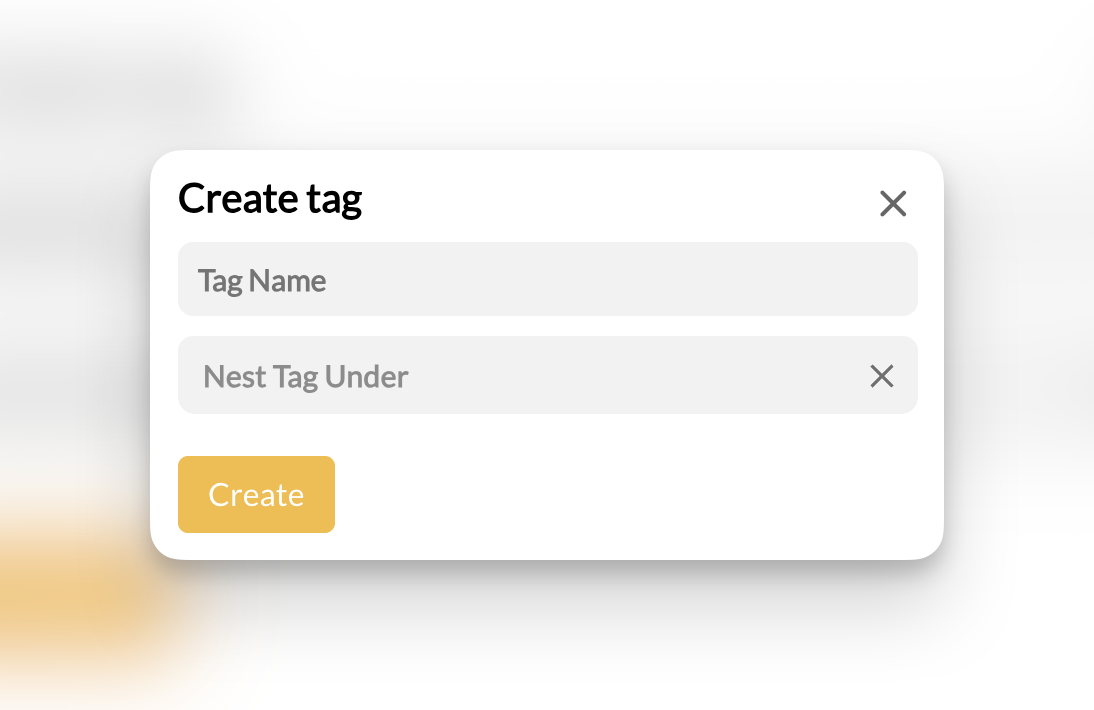This screenshot has width=1094, height=710.
Task: Select the Create tag dialog header
Action: click(x=270, y=198)
